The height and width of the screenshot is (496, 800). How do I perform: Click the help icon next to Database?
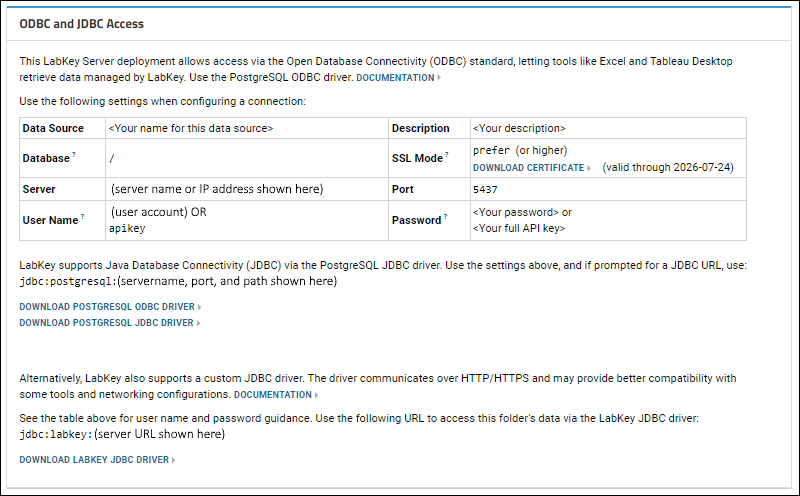coord(74,154)
